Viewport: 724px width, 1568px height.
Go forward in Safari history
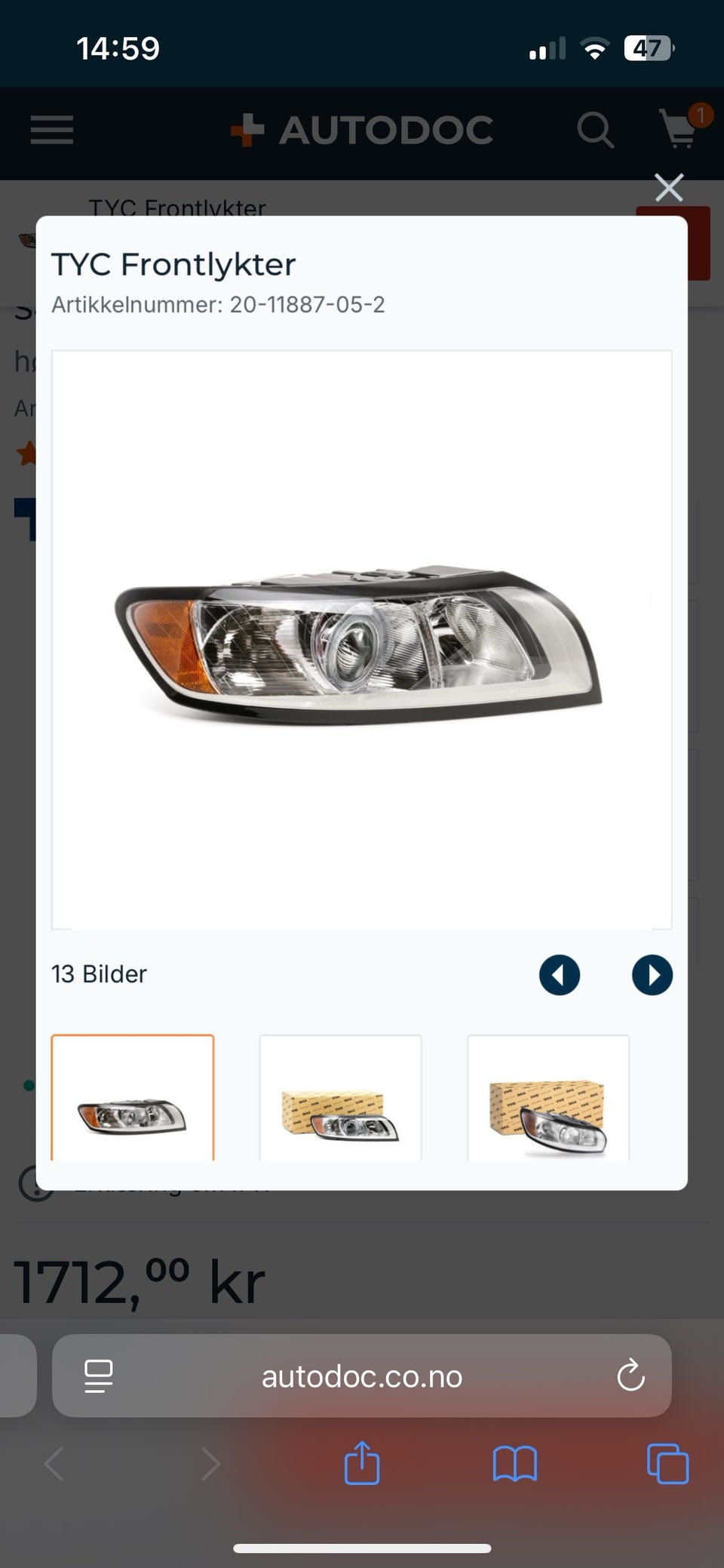click(210, 1464)
